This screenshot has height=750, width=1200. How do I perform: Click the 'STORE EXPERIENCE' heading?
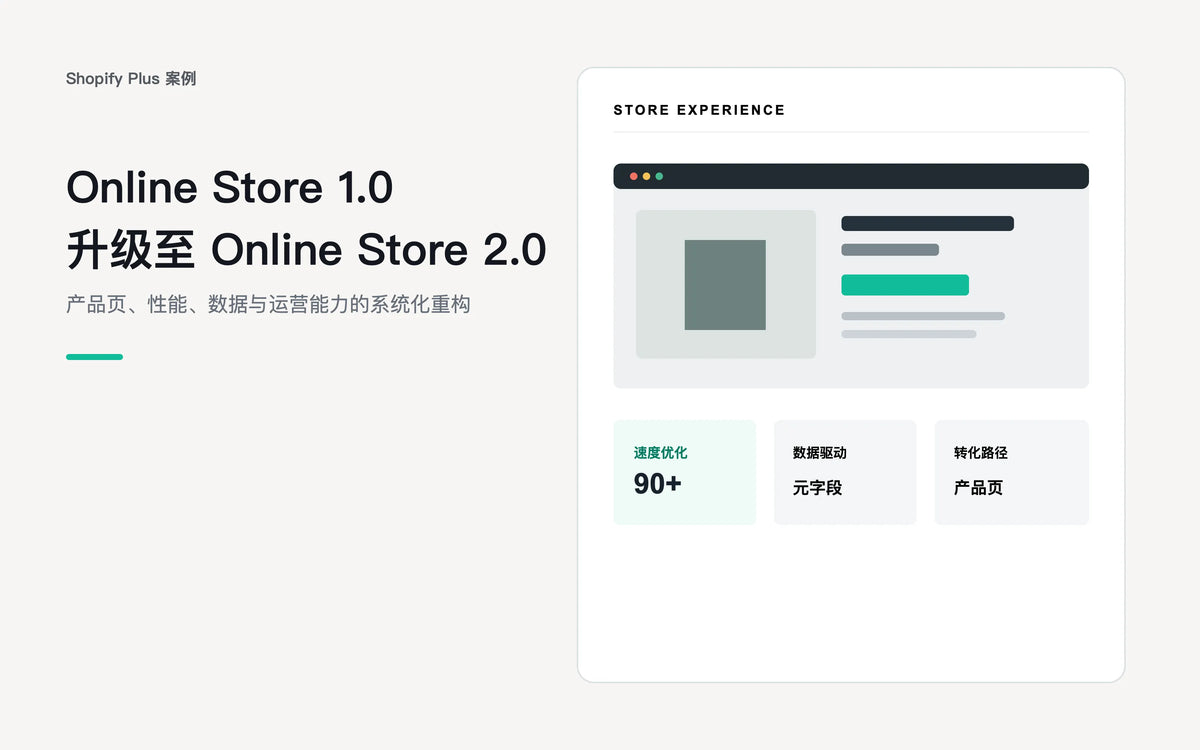coord(699,110)
